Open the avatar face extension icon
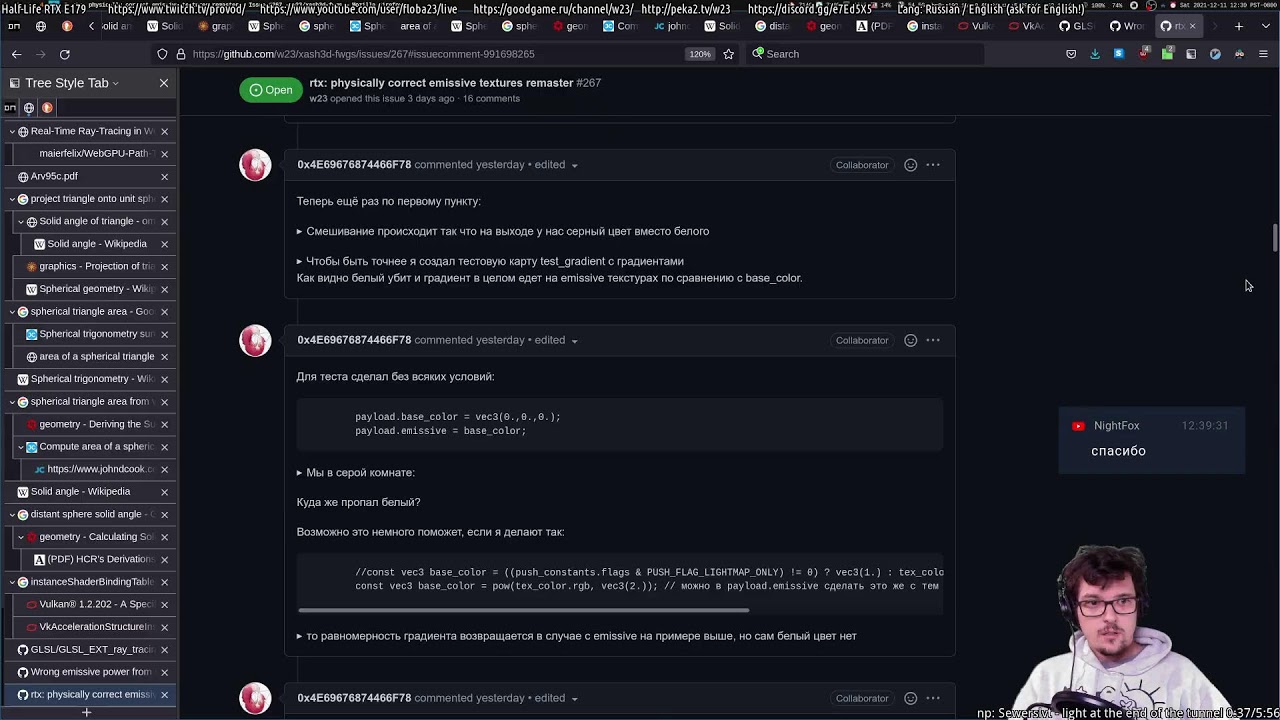Screen dimensions: 1280x720 (x=1239, y=54)
